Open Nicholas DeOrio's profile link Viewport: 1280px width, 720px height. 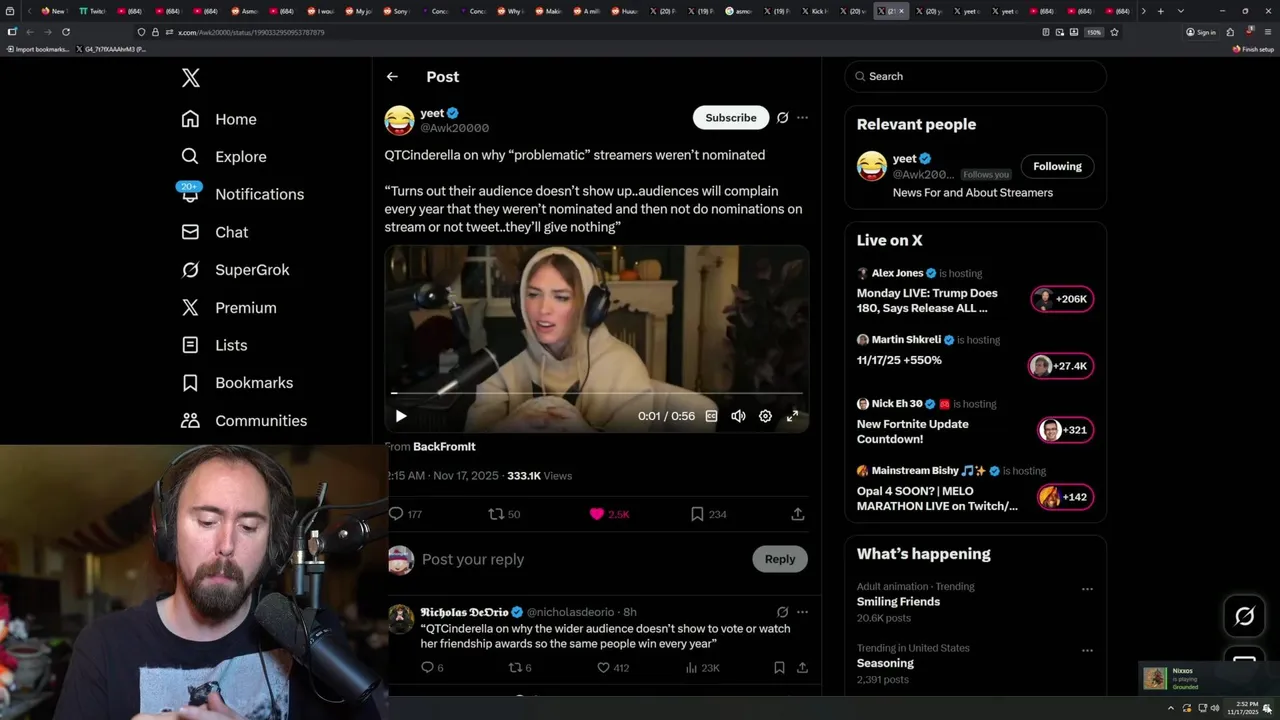tap(464, 612)
